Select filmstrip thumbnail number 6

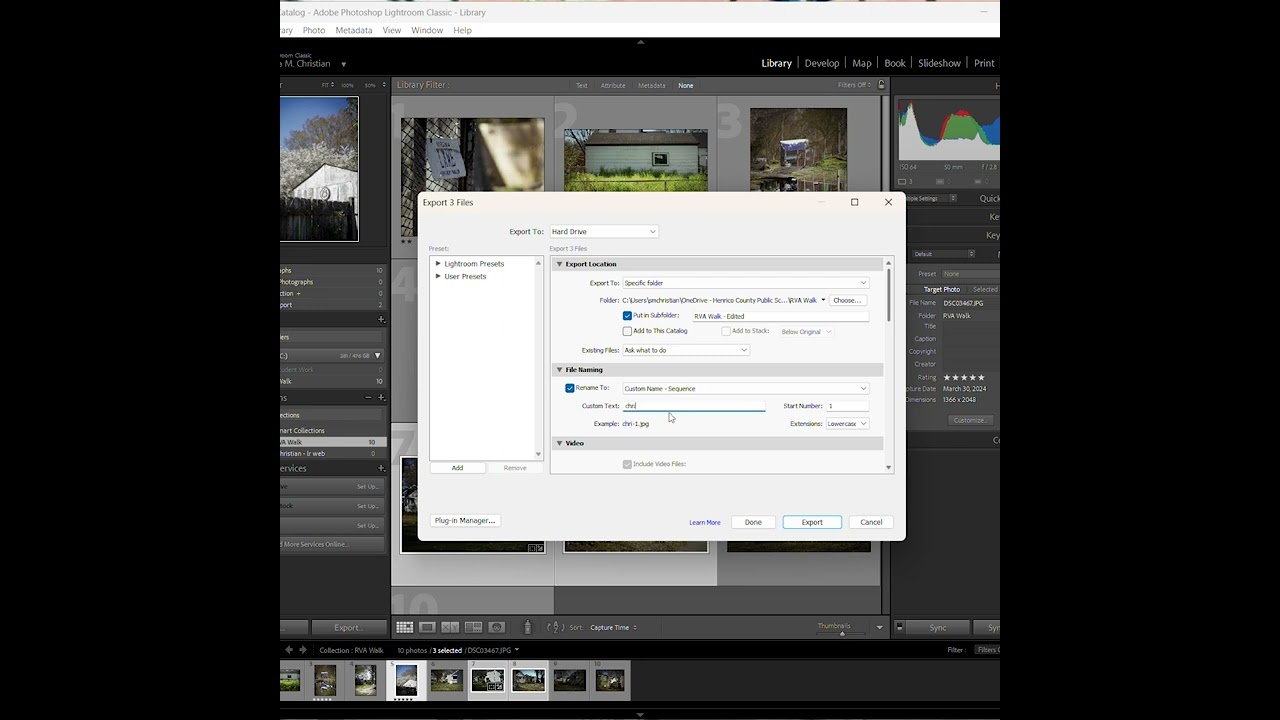coord(447,681)
